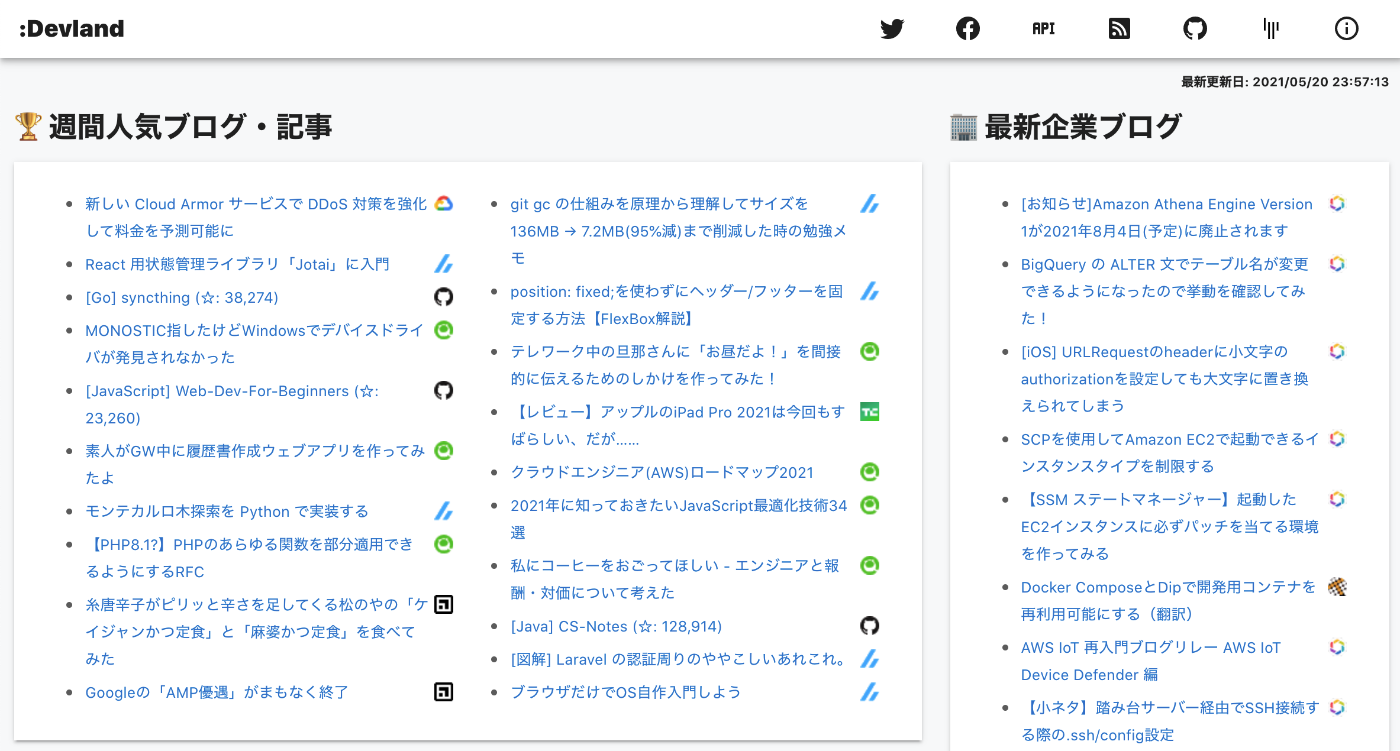Open [図解] Laravel の認証周り article
This screenshot has height=751, width=1400.
click(x=679, y=659)
